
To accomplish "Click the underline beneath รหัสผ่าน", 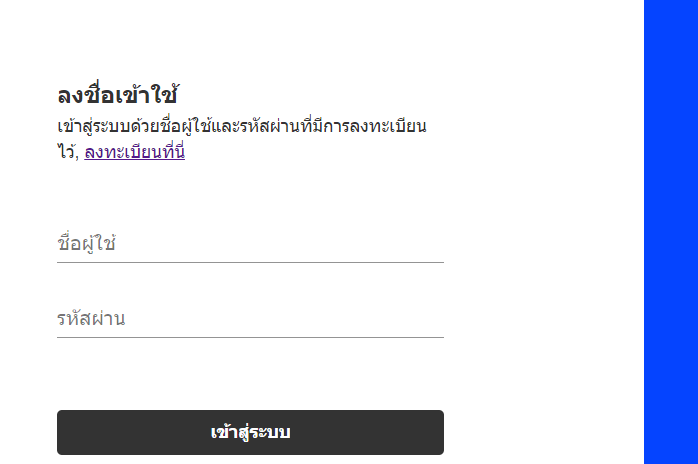I will [250, 337].
